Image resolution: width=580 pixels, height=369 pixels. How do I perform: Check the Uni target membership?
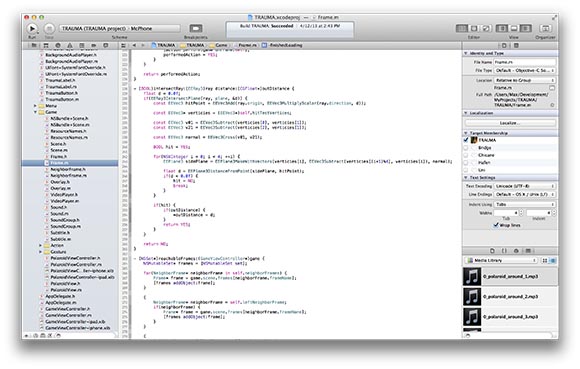pyautogui.click(x=466, y=170)
